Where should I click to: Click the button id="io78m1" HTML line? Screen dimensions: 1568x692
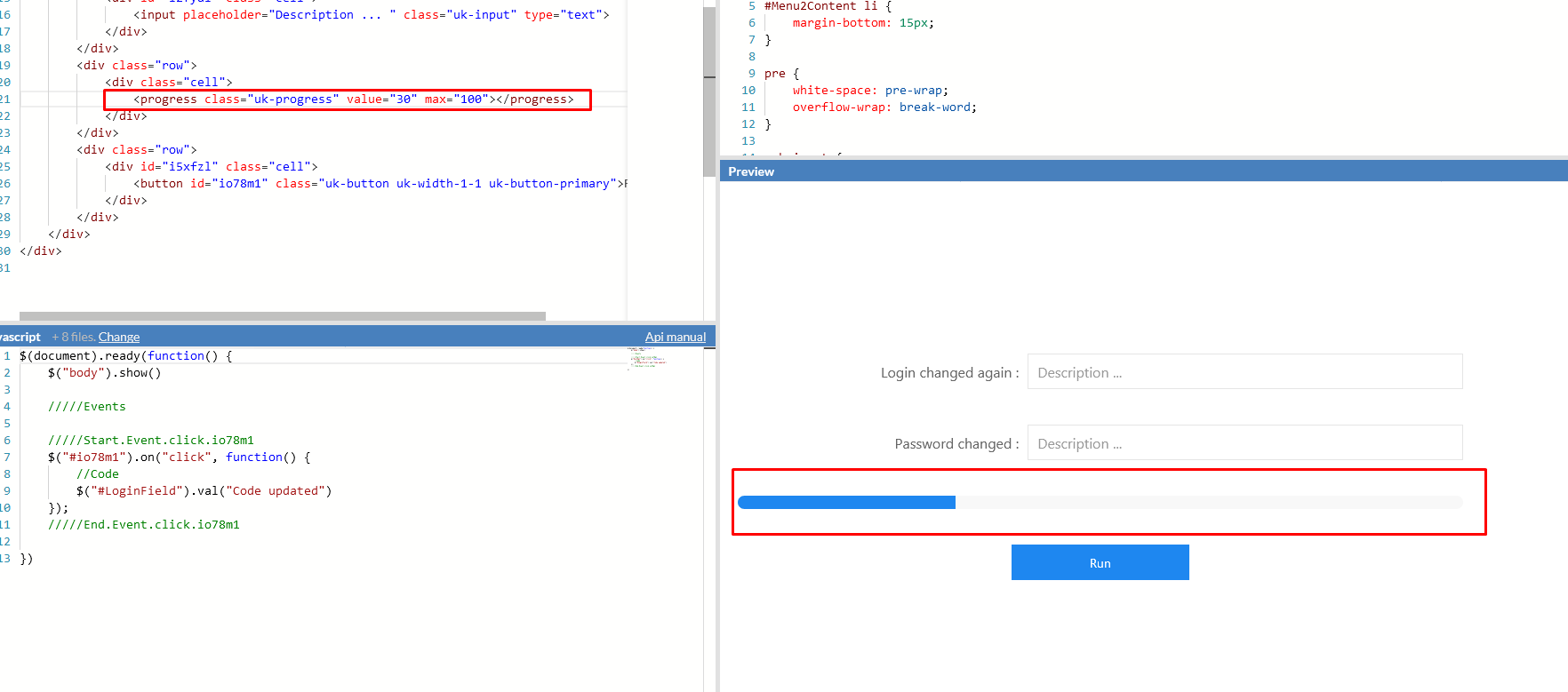coord(373,184)
